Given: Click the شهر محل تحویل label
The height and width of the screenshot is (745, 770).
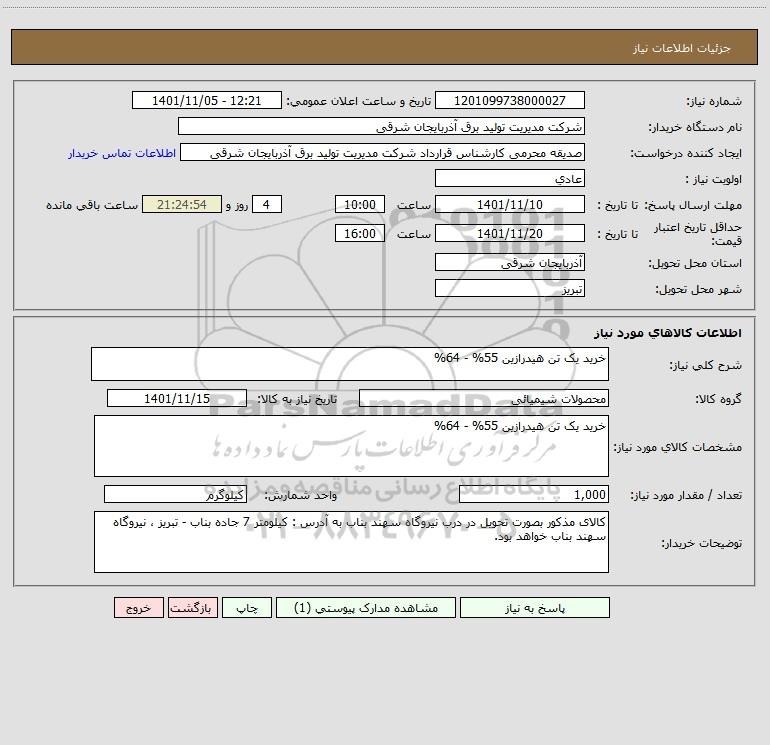Looking at the screenshot, I should click(x=698, y=290).
